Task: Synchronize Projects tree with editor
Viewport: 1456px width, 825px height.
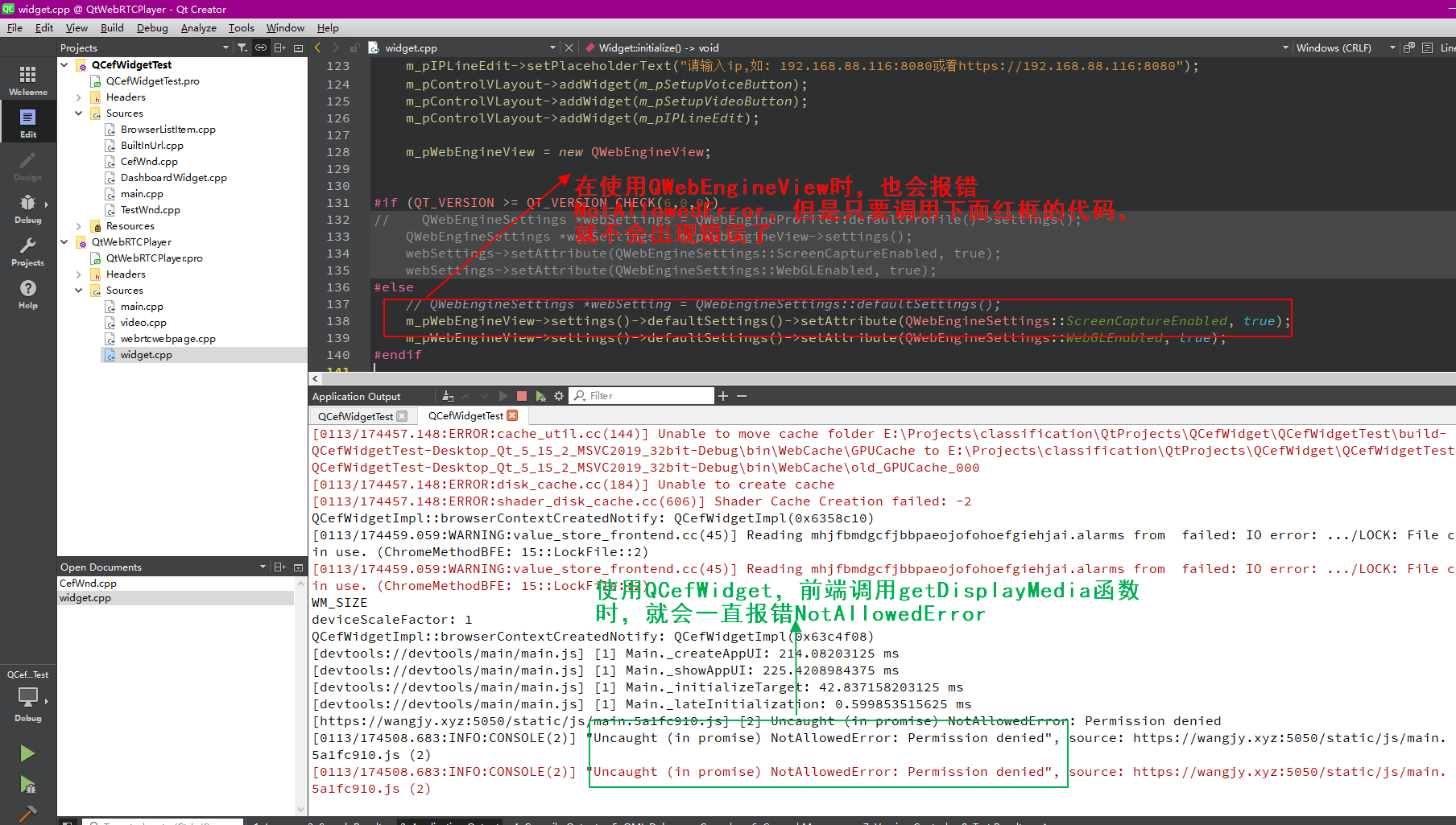Action: click(x=261, y=47)
